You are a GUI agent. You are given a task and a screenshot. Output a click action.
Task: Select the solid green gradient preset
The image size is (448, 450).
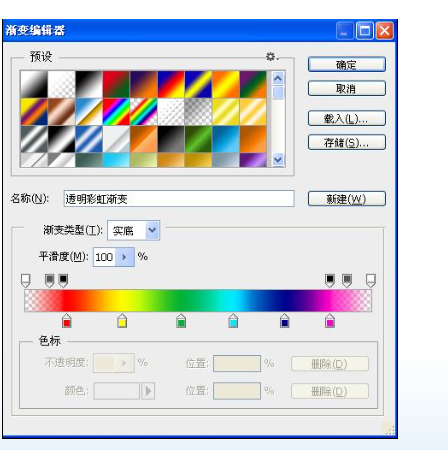[x=198, y=139]
